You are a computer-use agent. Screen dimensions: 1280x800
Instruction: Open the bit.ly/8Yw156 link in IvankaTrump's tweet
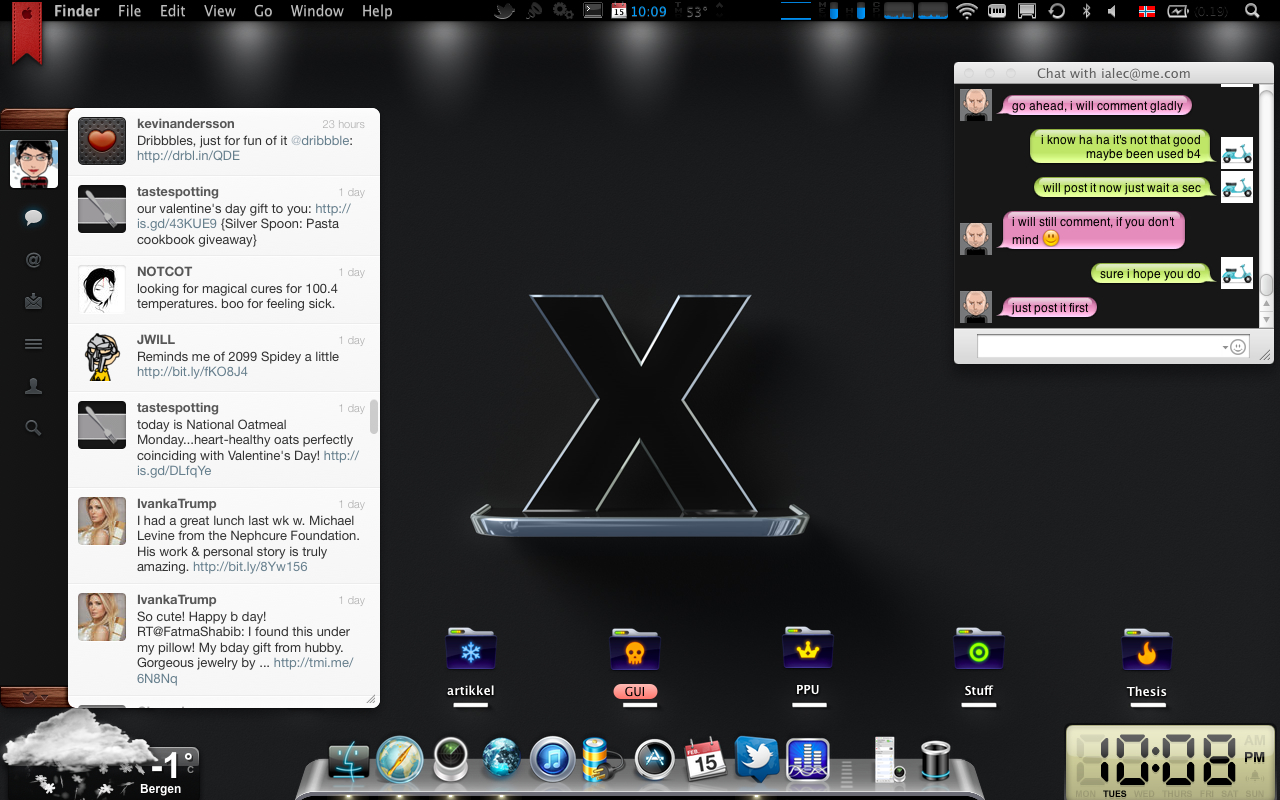[250, 567]
